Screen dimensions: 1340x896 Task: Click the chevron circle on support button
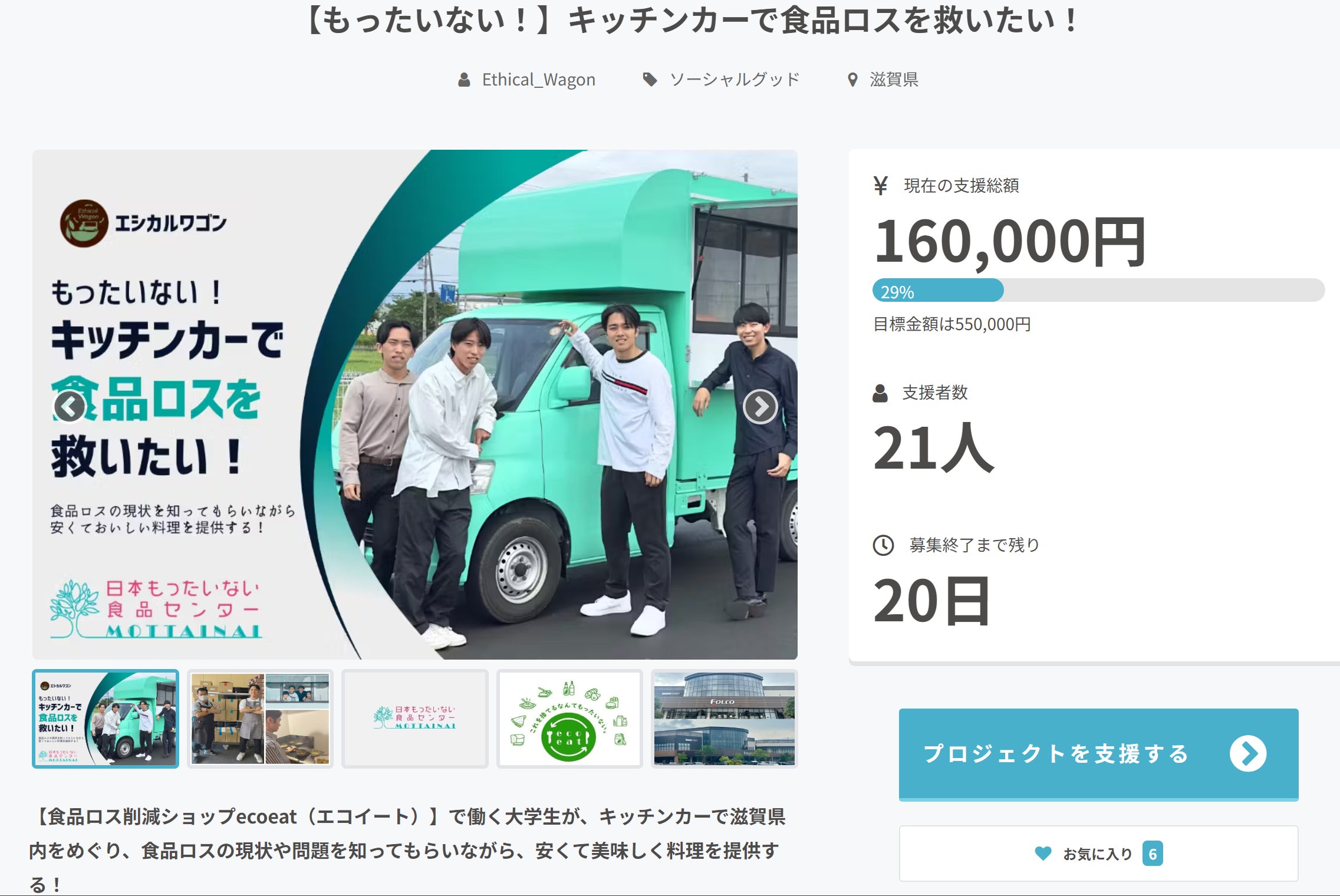pyautogui.click(x=1247, y=753)
